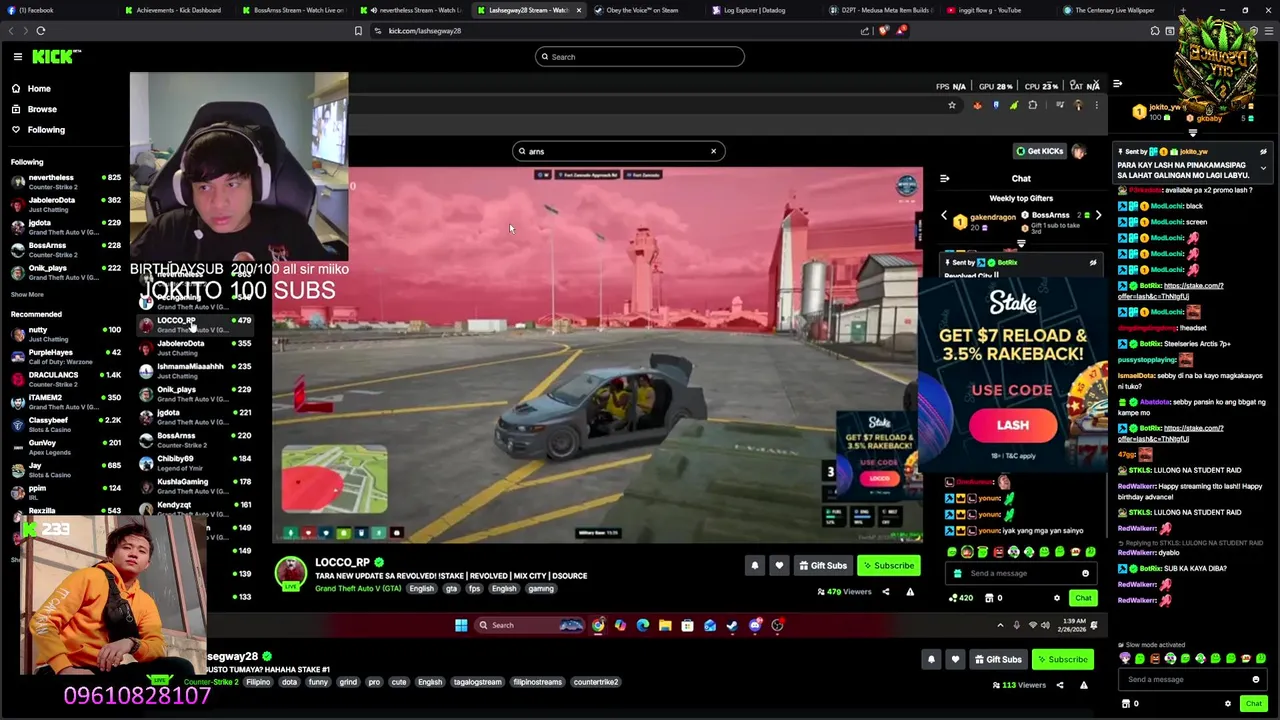Collapse pinned message chevron in outer chat

click(1263, 169)
